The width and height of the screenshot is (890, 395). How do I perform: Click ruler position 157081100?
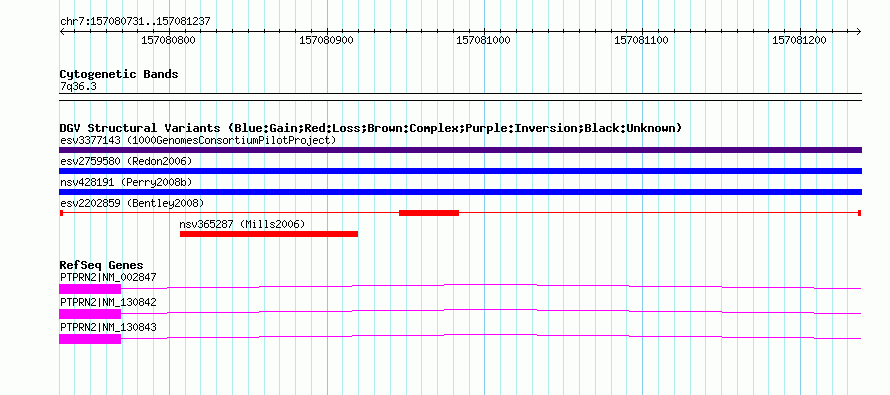coord(641,40)
